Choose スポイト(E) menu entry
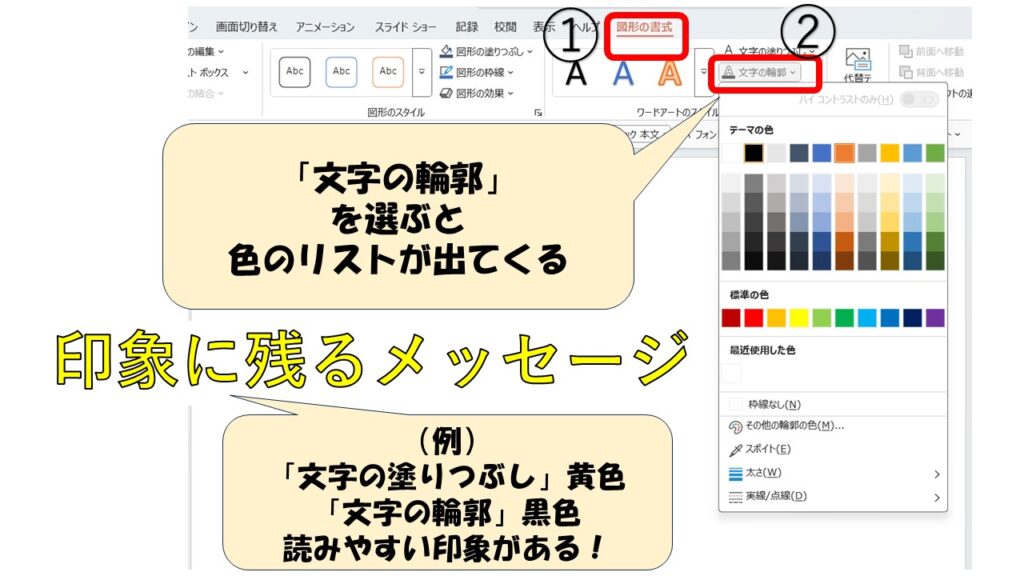The image size is (1024, 576). [833, 449]
